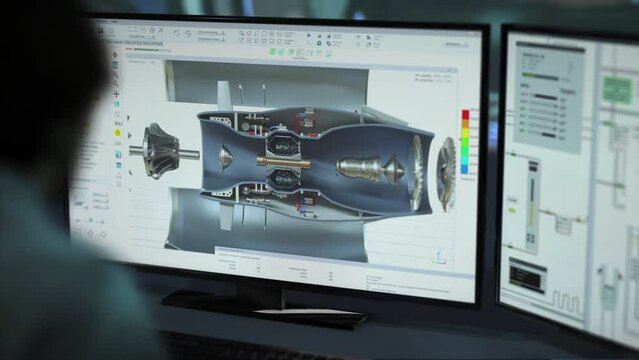Select the detached turbine disc at the engine's rear
The height and width of the screenshot is (360, 639).
447,174
